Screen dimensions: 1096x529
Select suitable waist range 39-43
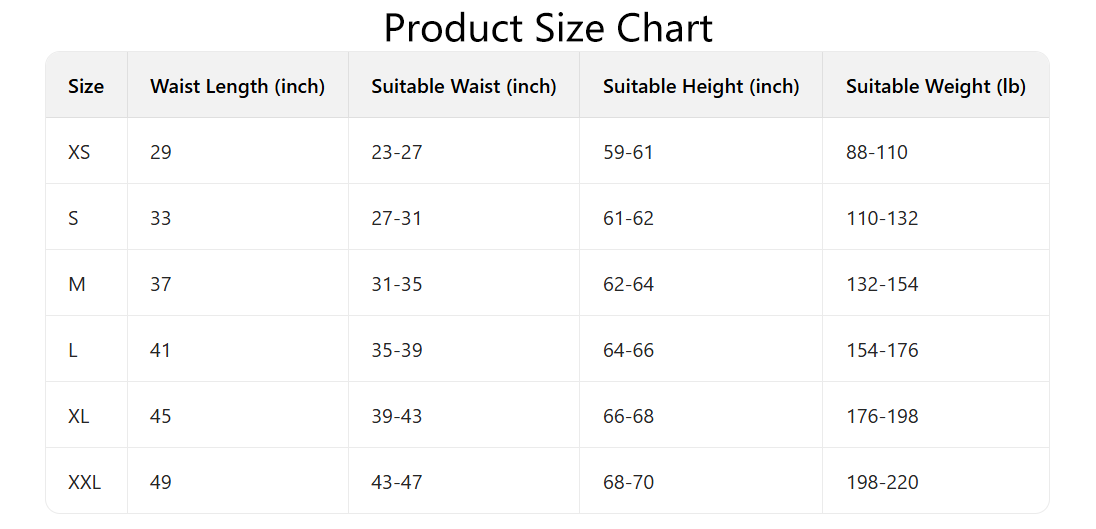pyautogui.click(x=396, y=417)
